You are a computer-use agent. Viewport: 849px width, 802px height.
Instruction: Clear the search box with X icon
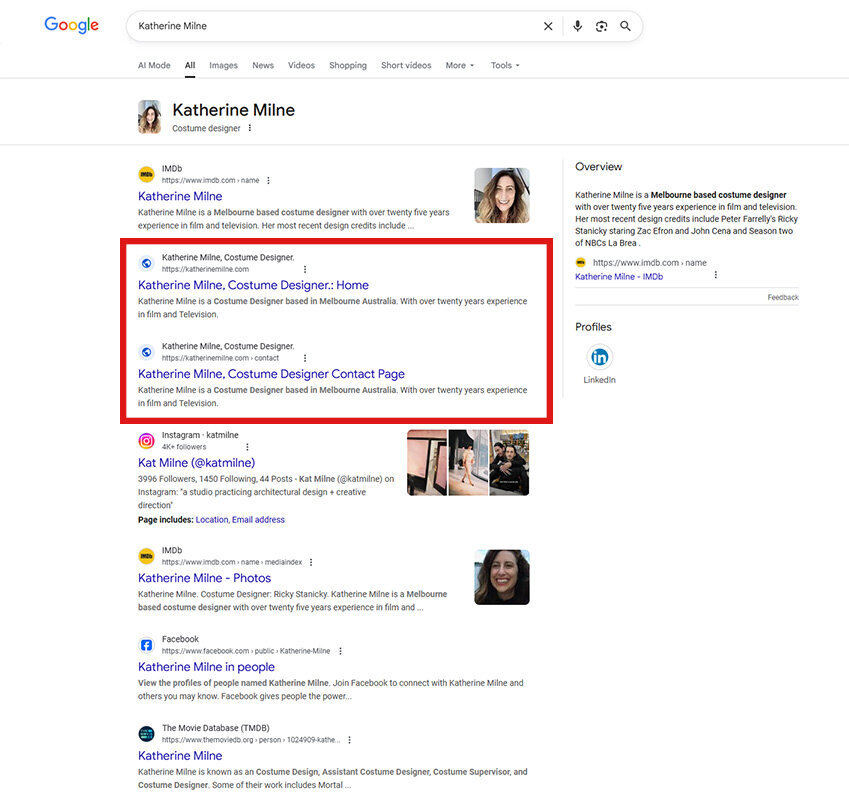548,26
